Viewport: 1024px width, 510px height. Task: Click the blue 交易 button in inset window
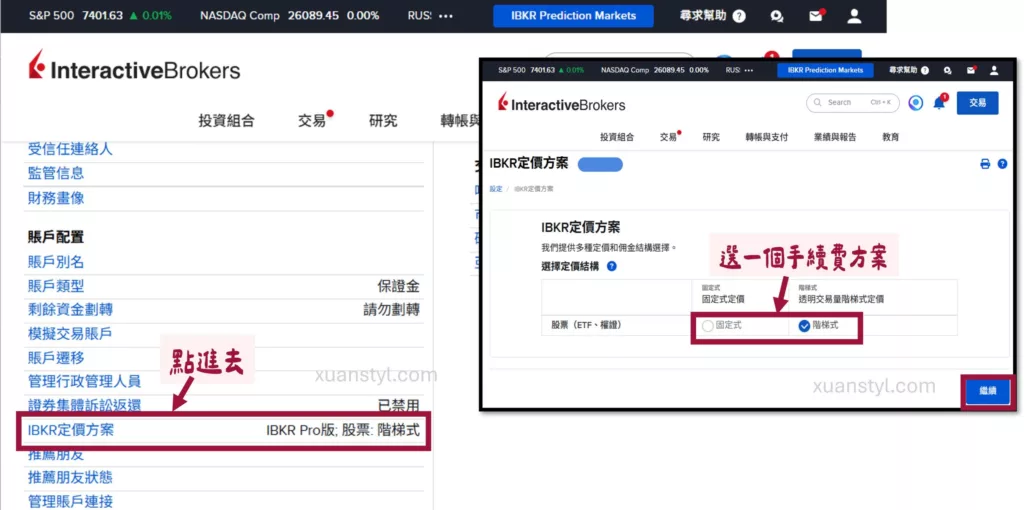[978, 103]
